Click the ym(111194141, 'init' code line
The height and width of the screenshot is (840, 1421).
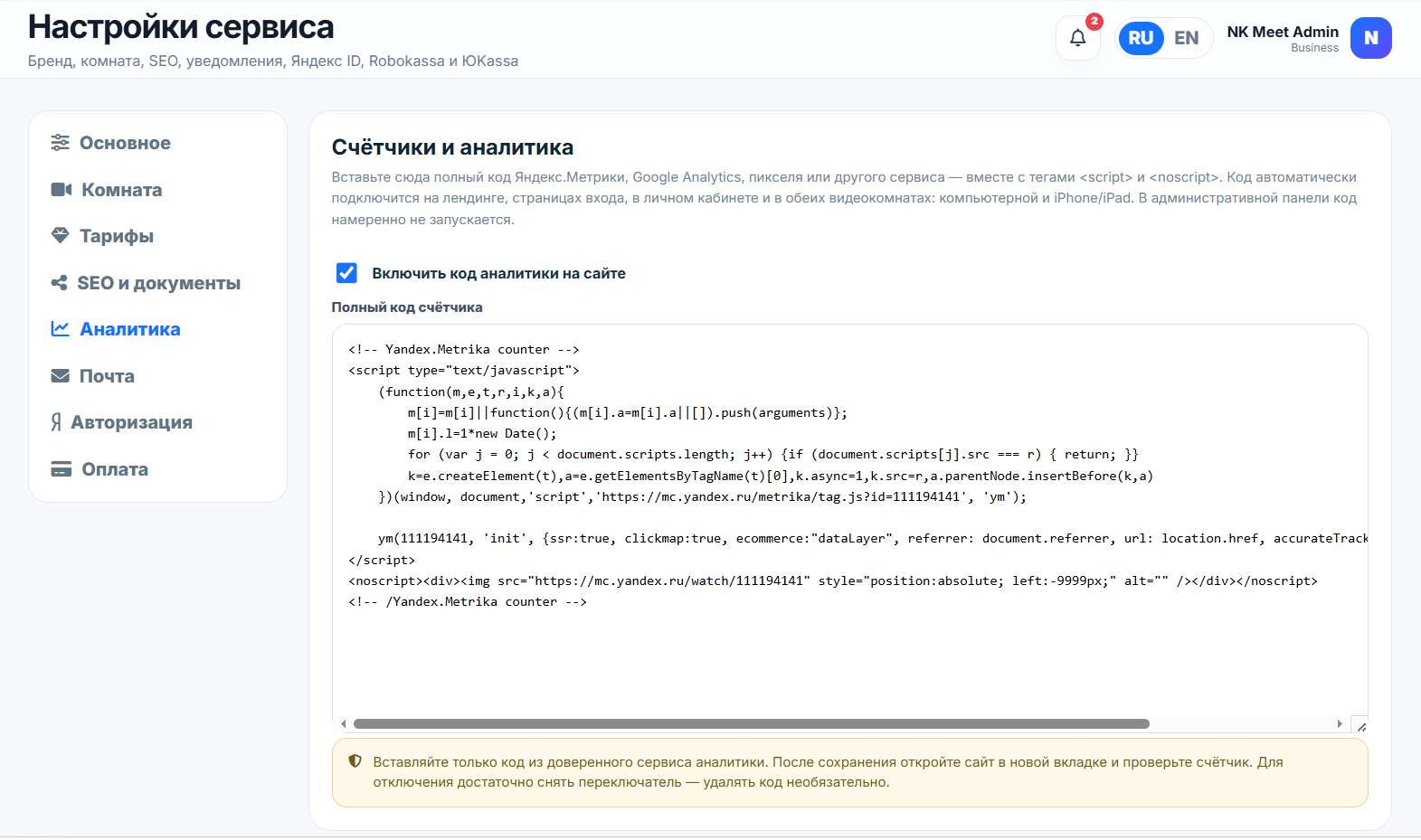pos(873,538)
